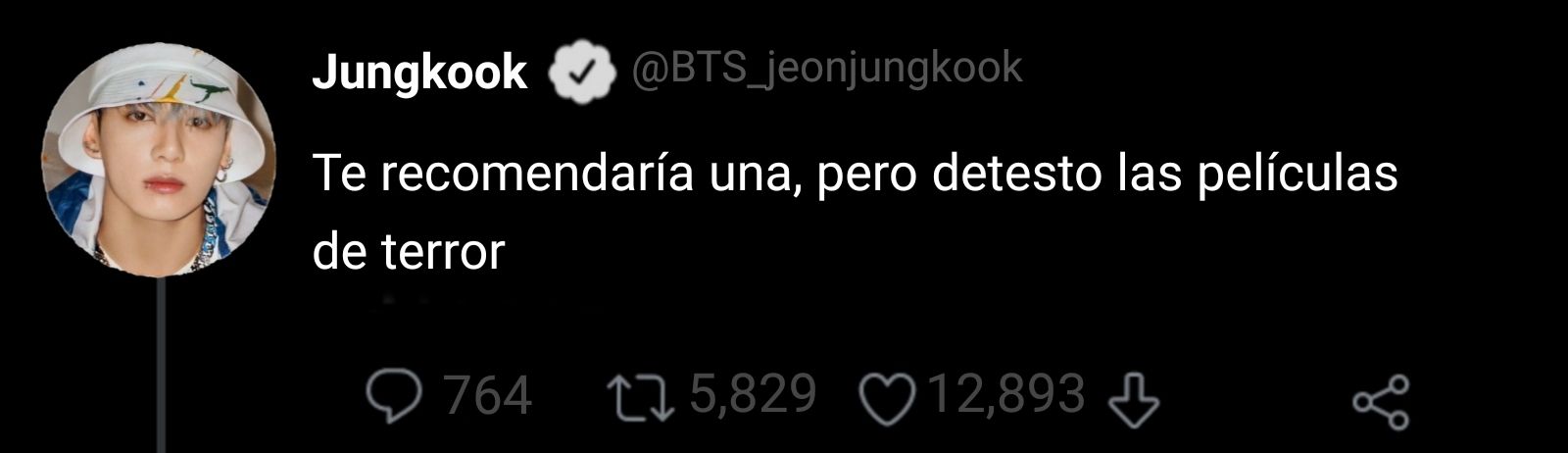The image size is (1568, 453).
Task: Click the @BTS_jeonjungkook handle
Action: [x=827, y=69]
